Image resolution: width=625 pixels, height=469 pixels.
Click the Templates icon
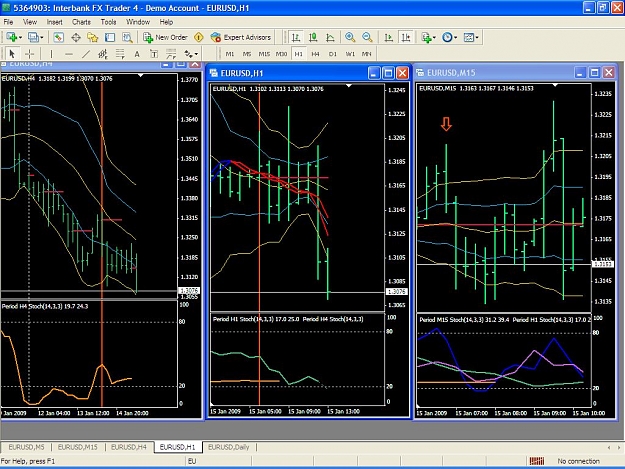469,37
